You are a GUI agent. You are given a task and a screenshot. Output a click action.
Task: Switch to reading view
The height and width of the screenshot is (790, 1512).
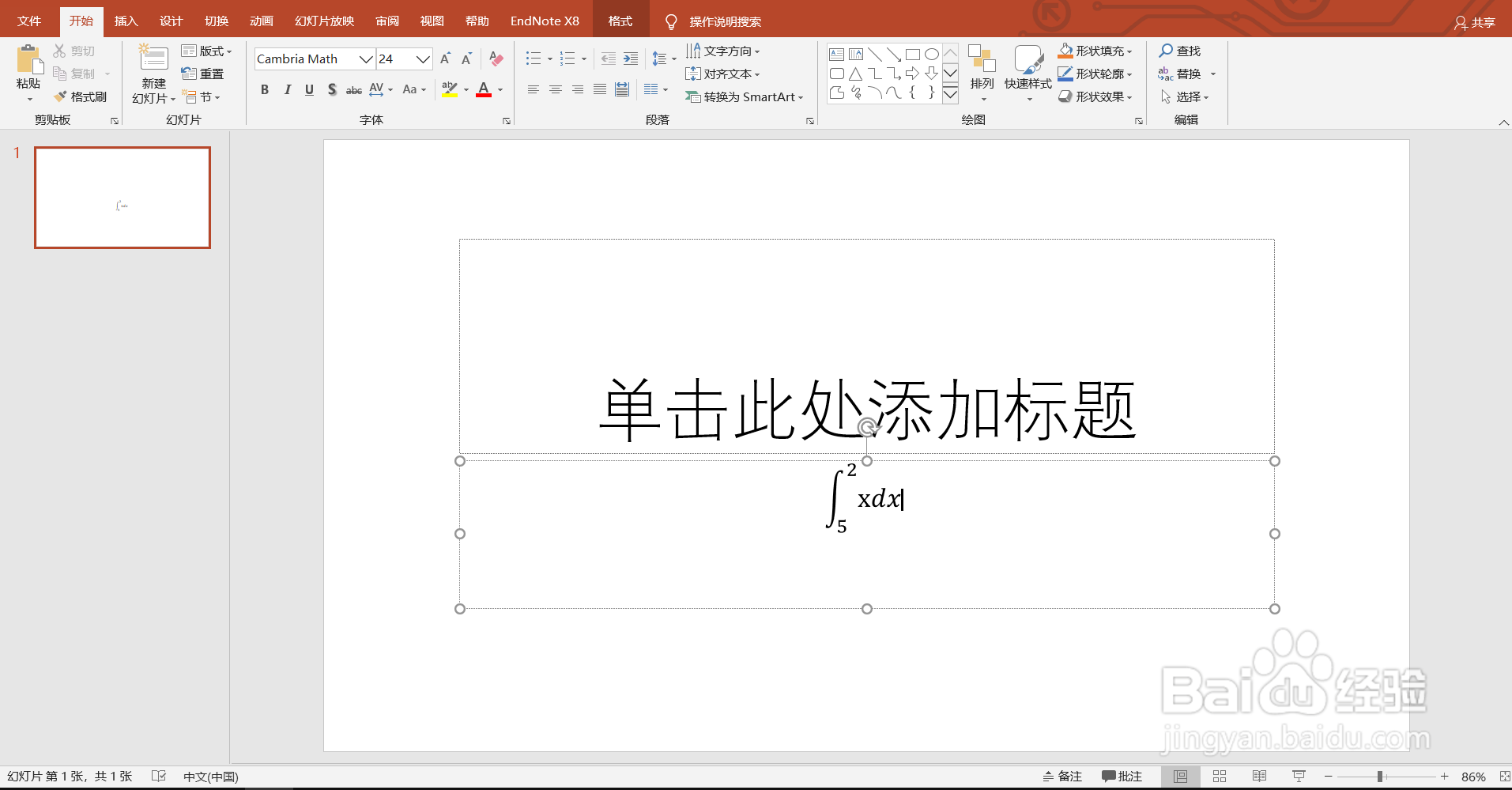1259,777
